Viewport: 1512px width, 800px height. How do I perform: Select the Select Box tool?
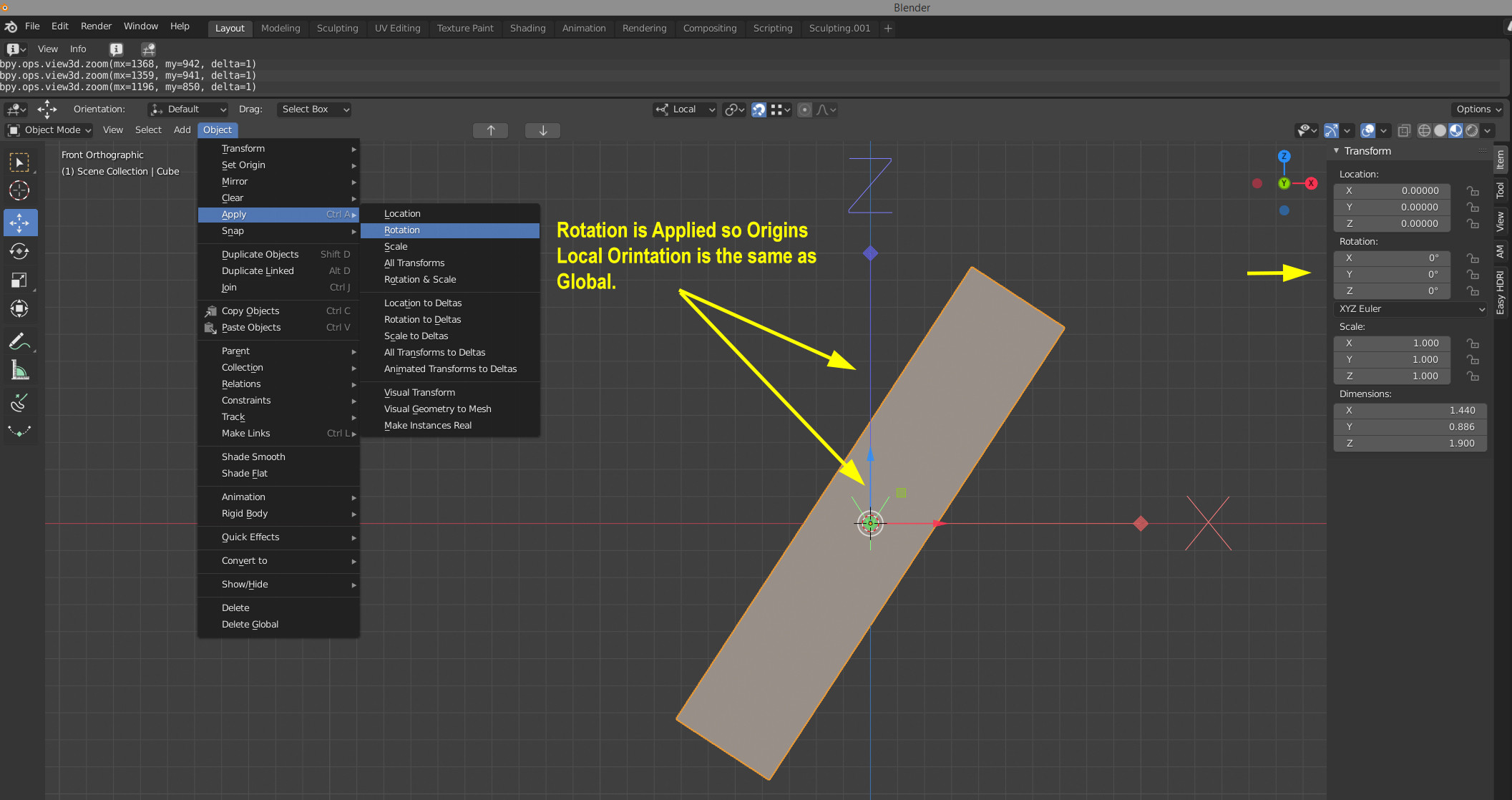(x=19, y=162)
